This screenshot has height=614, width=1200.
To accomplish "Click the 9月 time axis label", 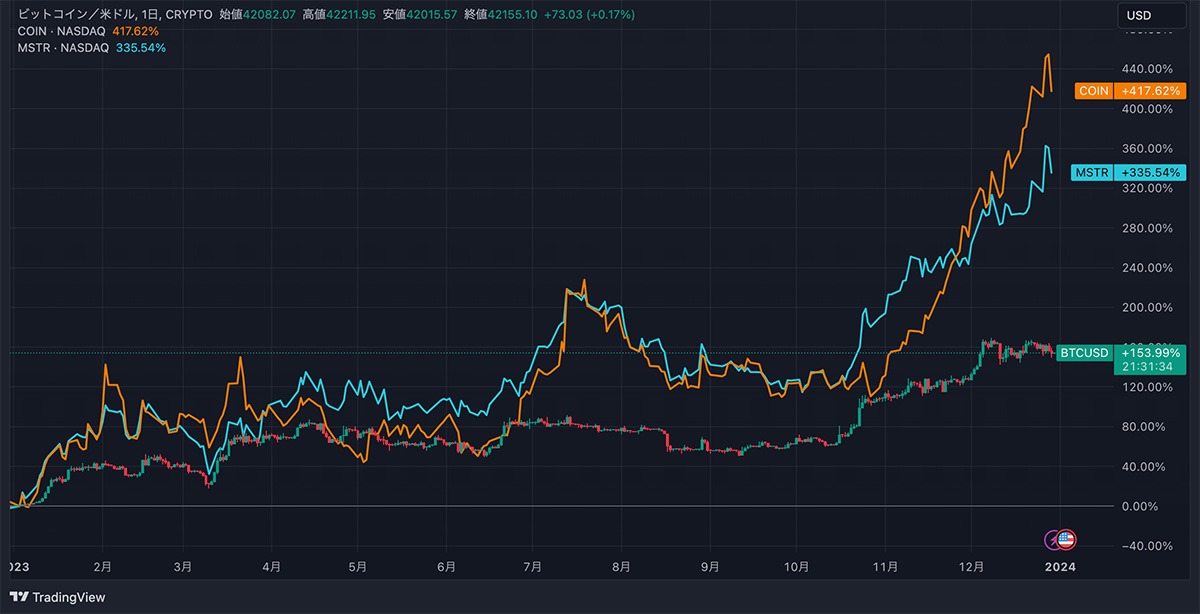I will pos(709,566).
